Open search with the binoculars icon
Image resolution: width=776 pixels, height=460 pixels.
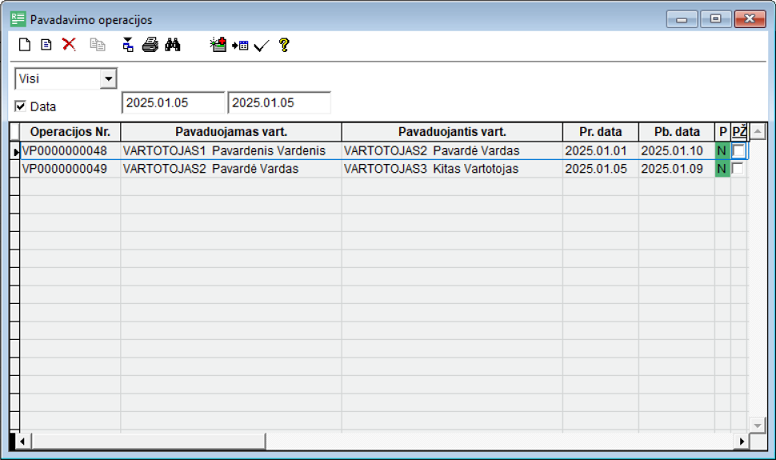(x=172, y=45)
